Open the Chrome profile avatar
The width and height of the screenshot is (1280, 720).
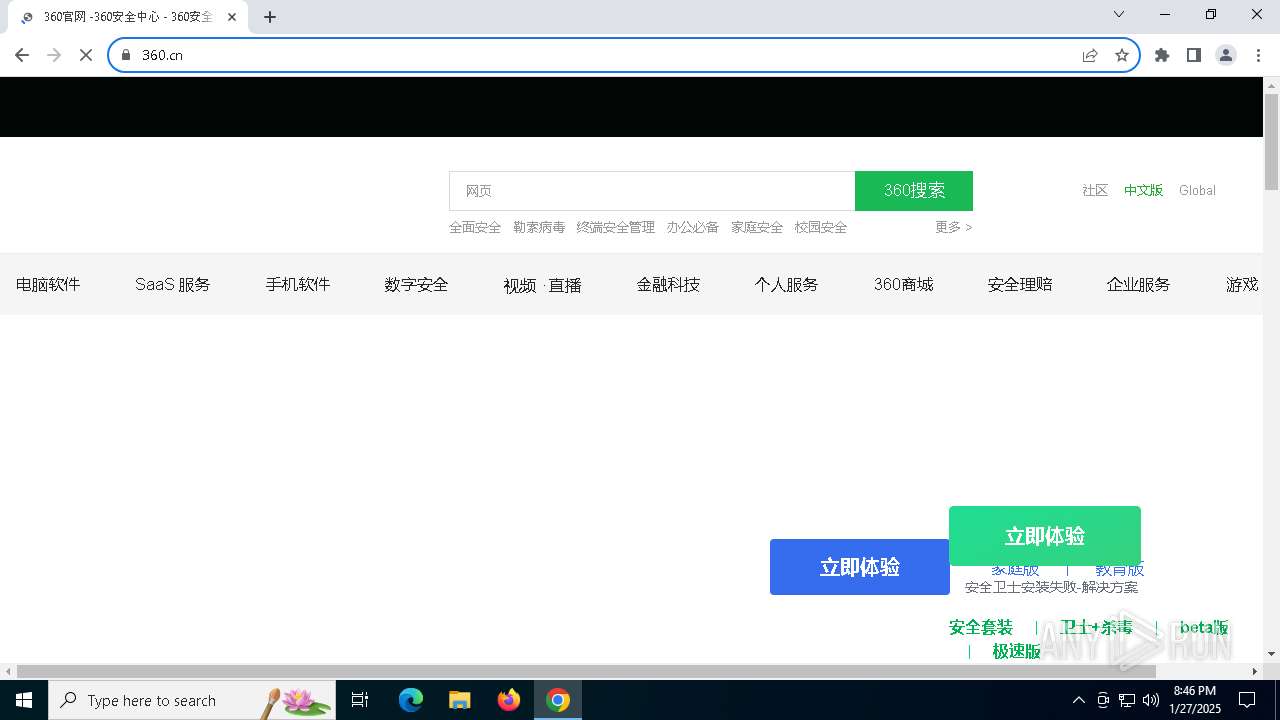pos(1226,55)
